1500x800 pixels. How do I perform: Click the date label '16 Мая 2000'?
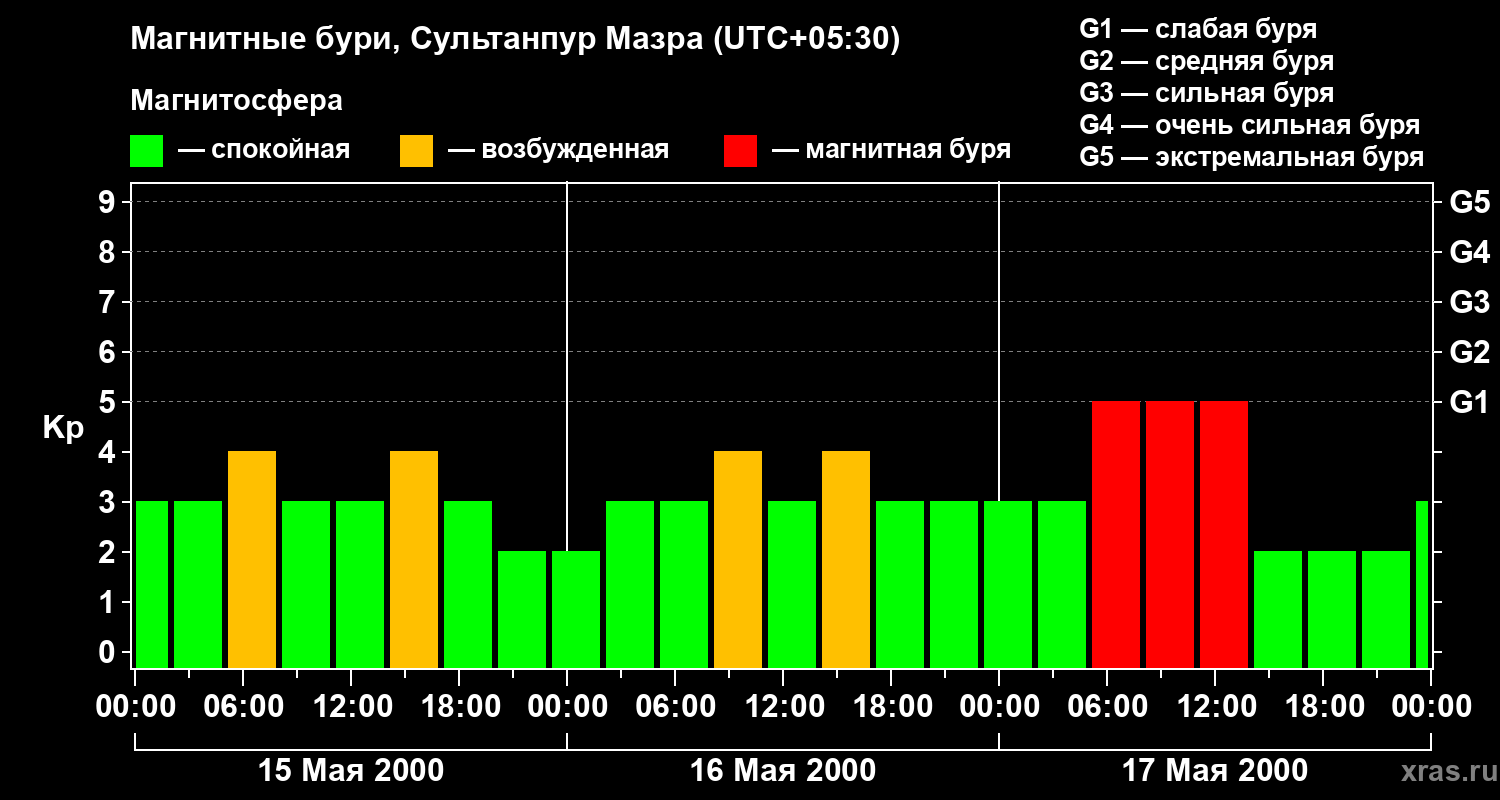point(783,770)
